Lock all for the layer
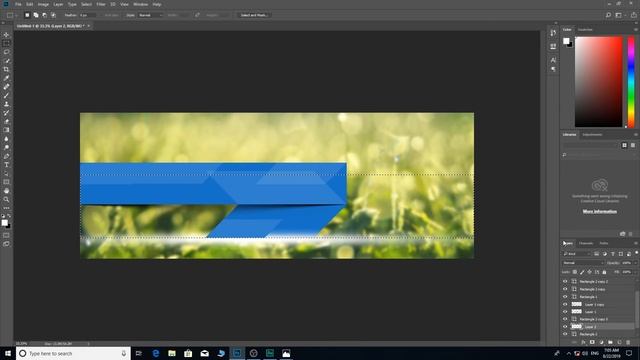The width and height of the screenshot is (640, 360). pos(604,272)
